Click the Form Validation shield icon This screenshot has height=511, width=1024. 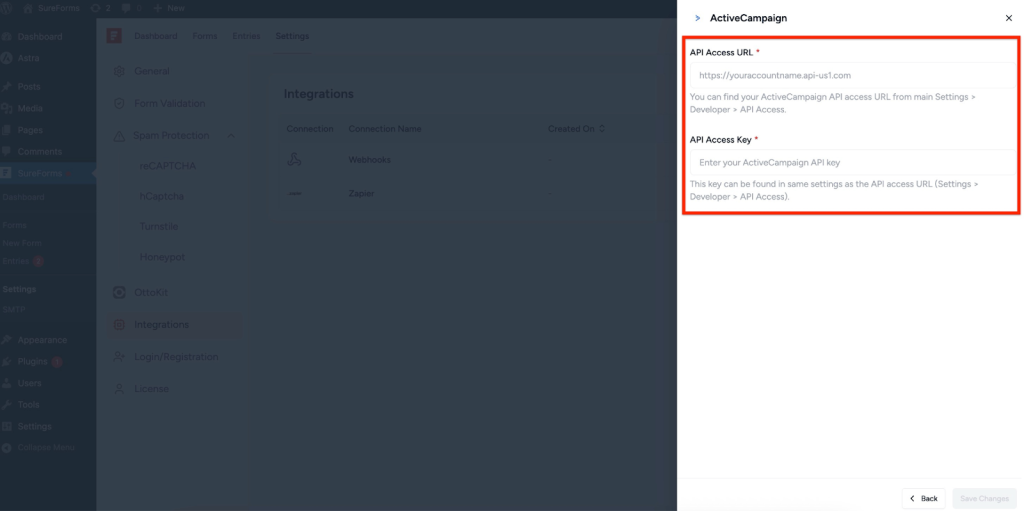click(x=119, y=103)
